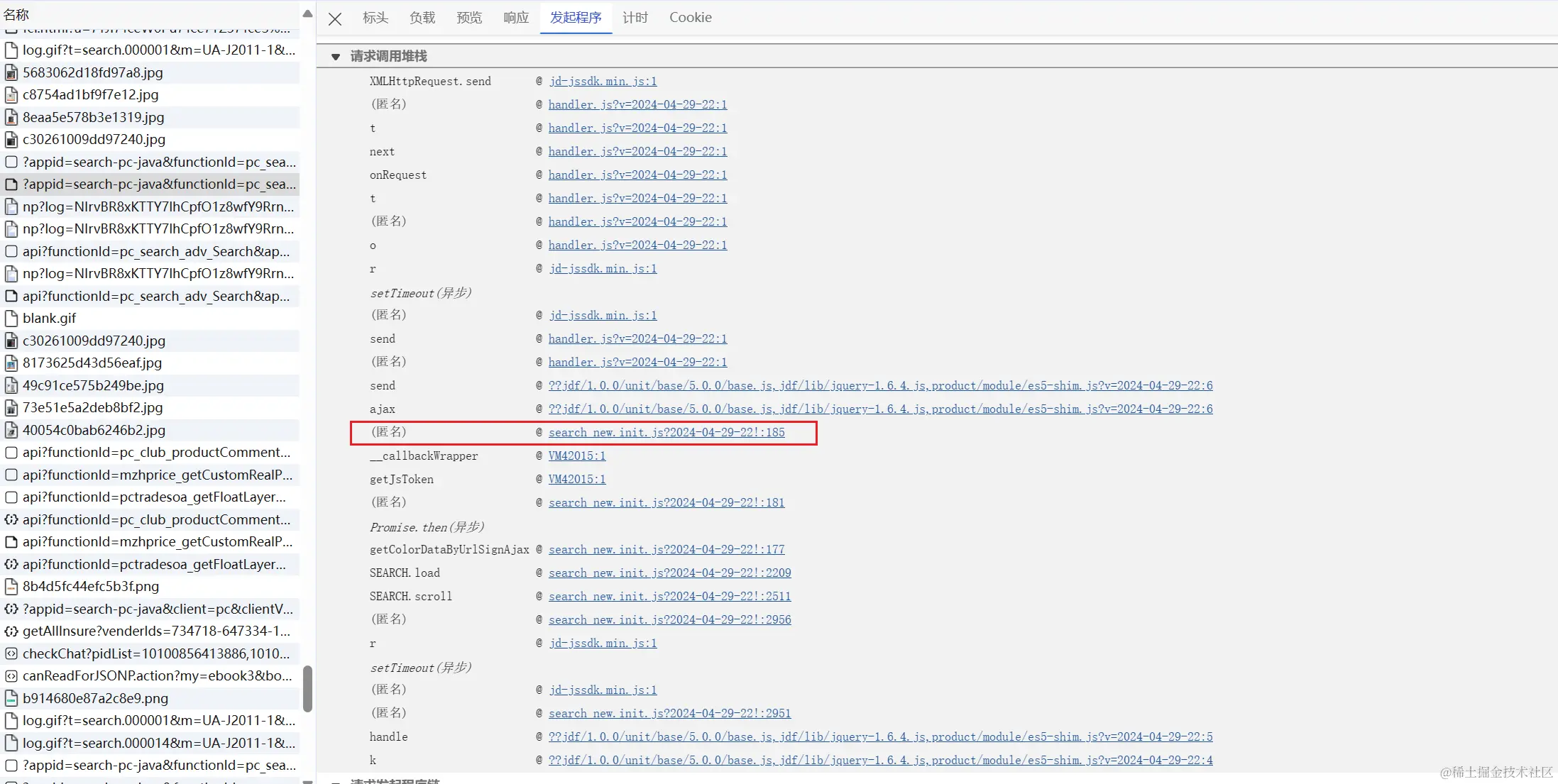
Task: Click icon of b914680e87a2c8e9.png
Action: coord(11,698)
